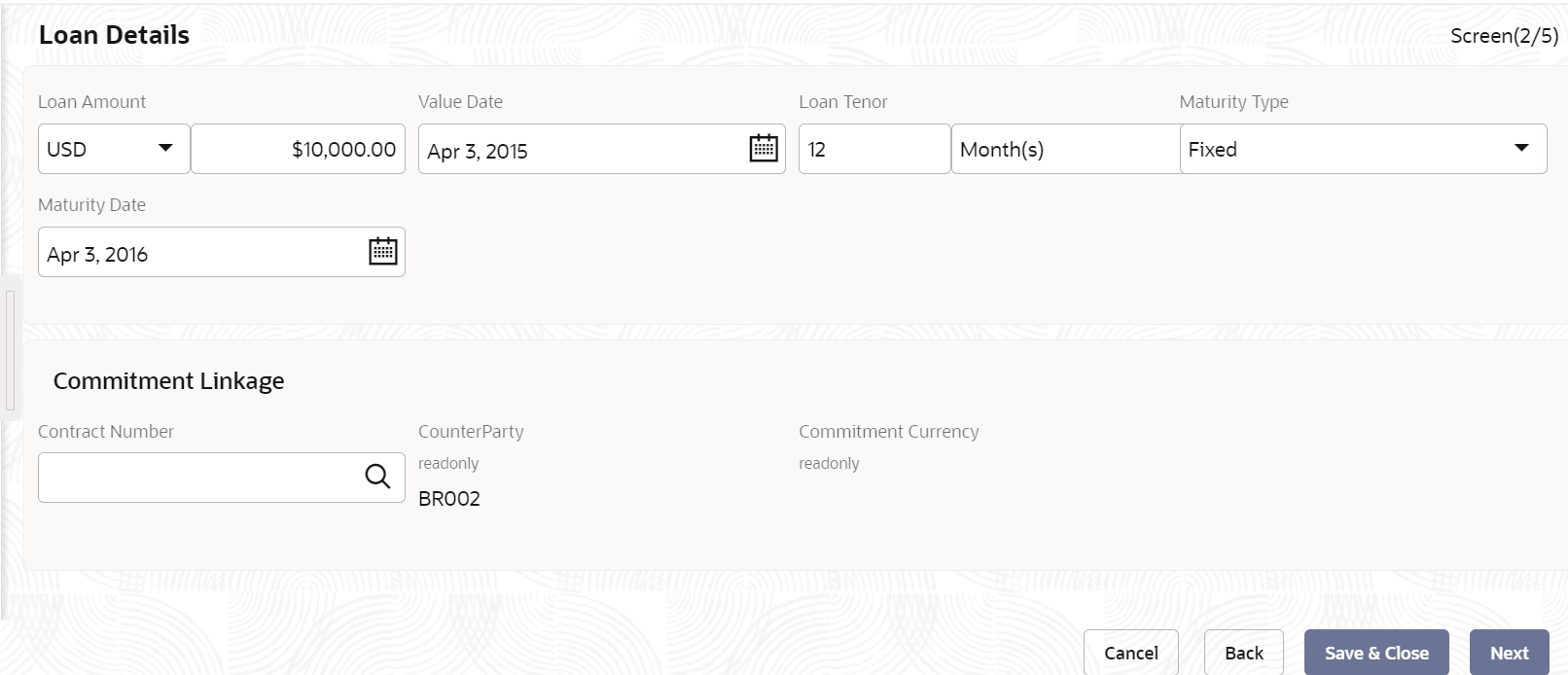Click the BR002 CounterParty value
1568x675 pixels.
pos(449,499)
